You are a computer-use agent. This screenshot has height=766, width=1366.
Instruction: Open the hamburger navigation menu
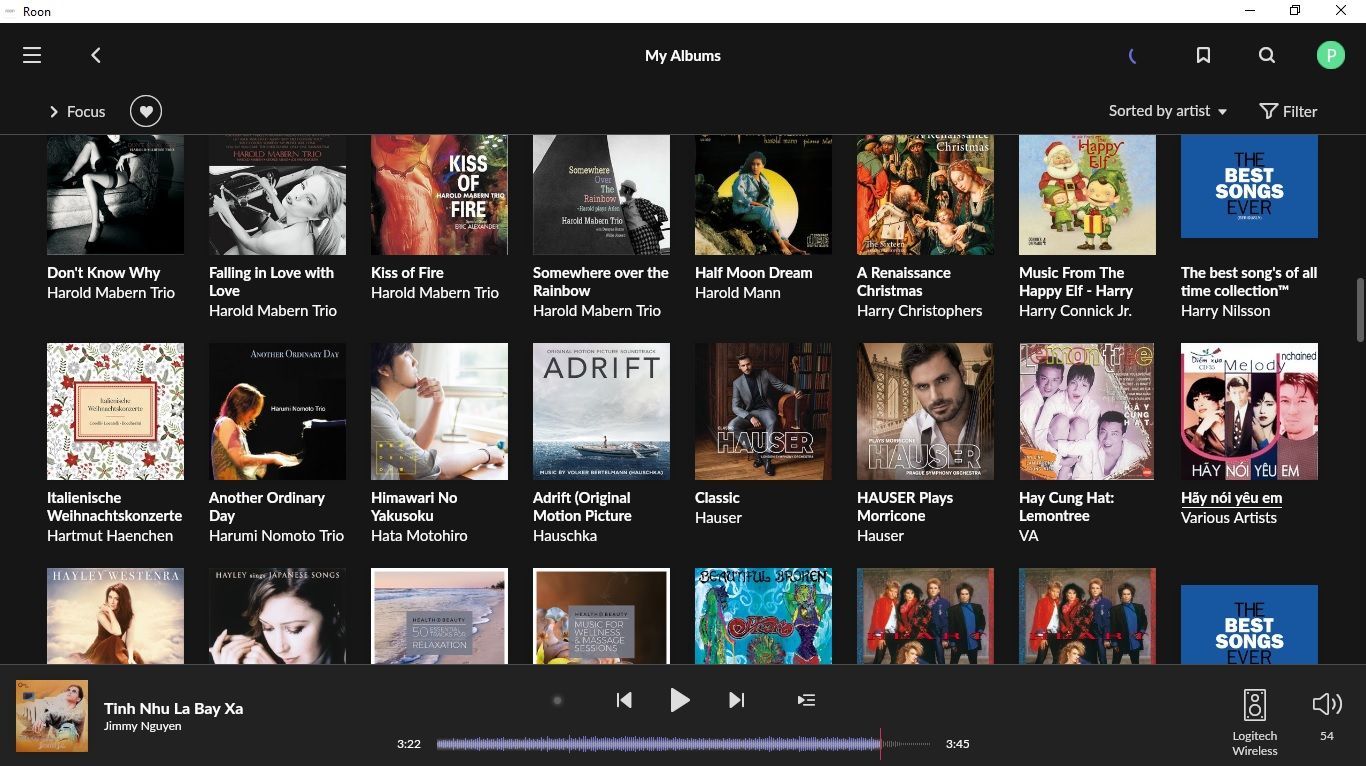[32, 56]
